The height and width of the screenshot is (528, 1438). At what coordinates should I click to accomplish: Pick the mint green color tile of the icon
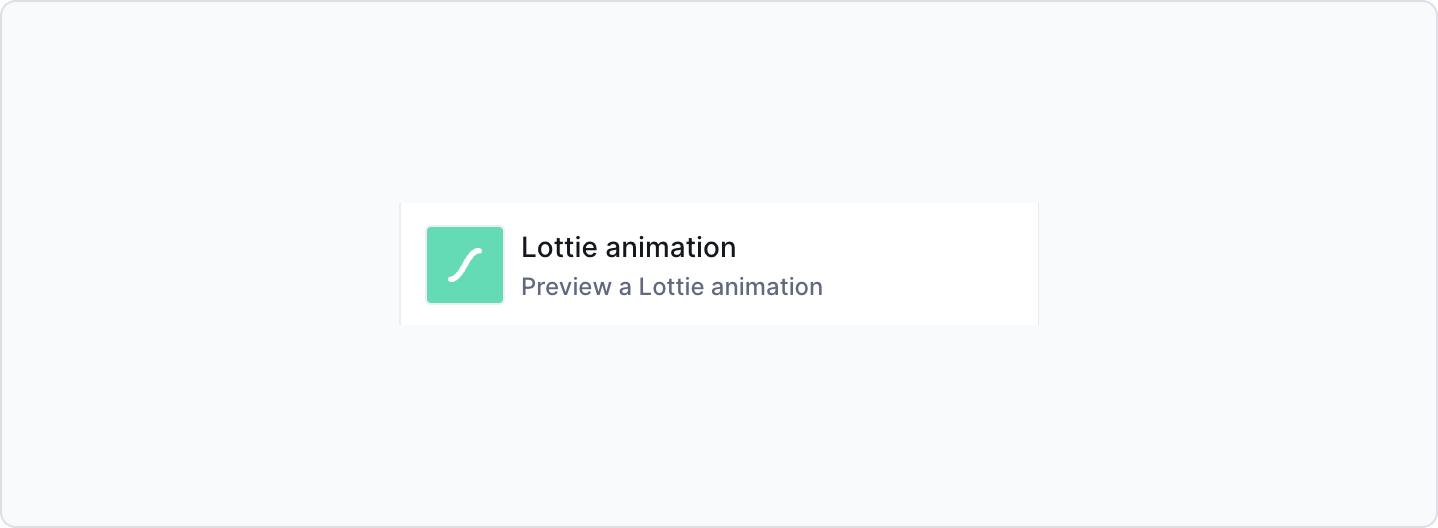[x=465, y=265]
